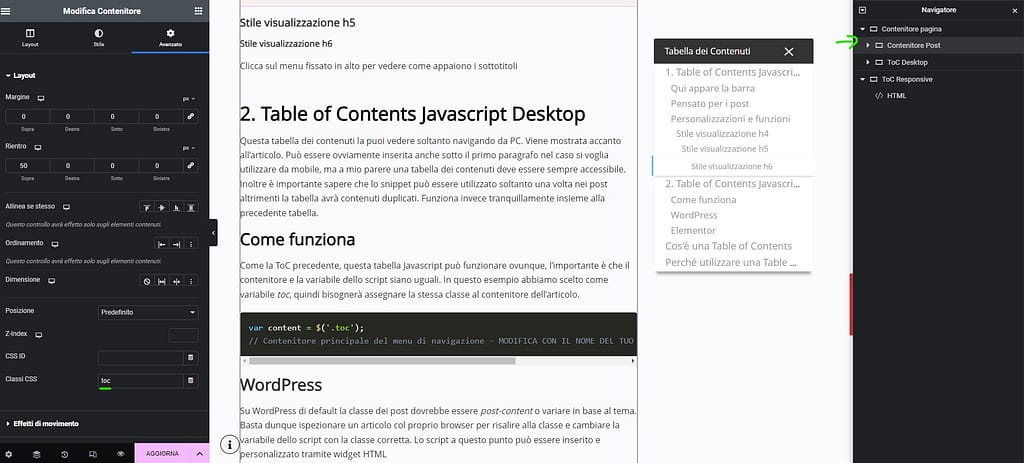Expand Effetti di movimento section

coord(45,424)
